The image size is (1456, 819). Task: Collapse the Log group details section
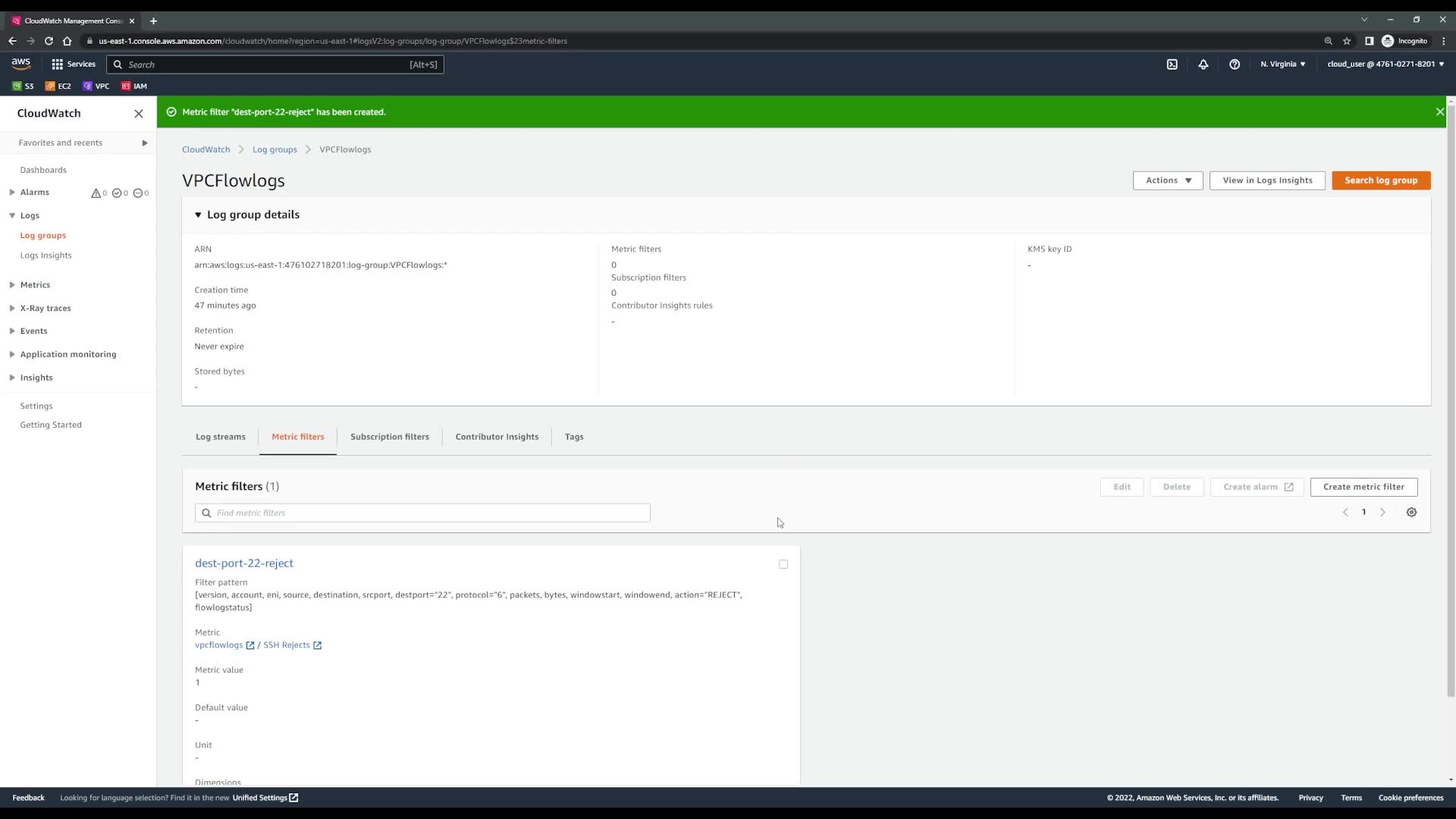pyautogui.click(x=198, y=215)
